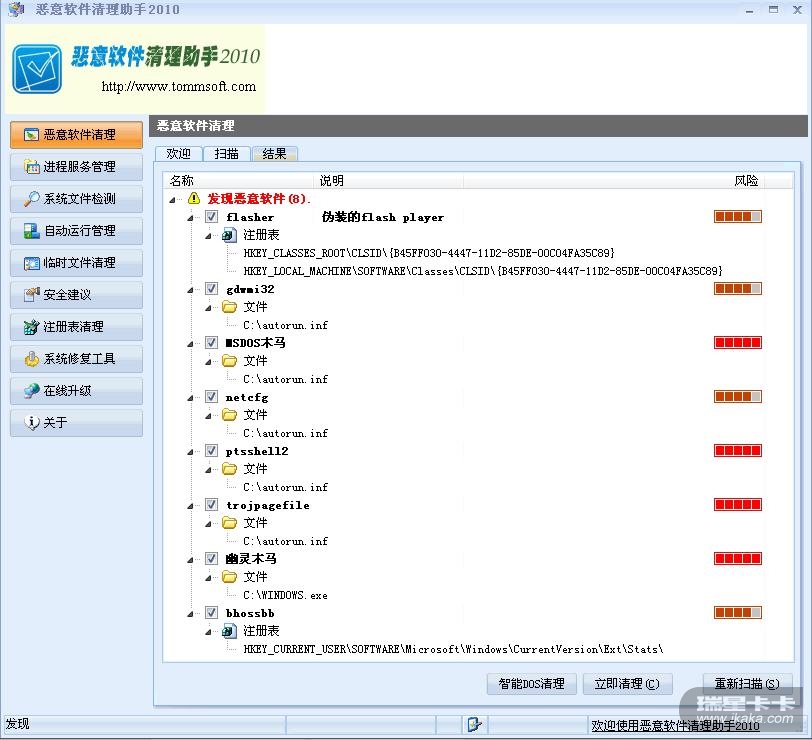The width and height of the screenshot is (812, 740).
Task: Open 注册表清理 from the sidebar
Action: click(76, 327)
